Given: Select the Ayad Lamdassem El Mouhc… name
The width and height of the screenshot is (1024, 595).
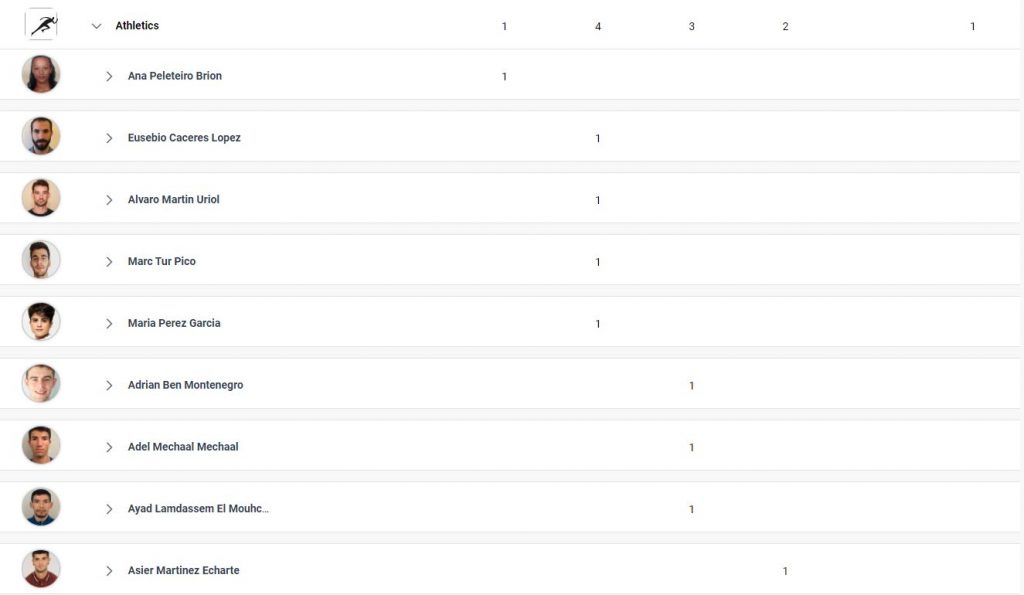Looking at the screenshot, I should coord(199,508).
